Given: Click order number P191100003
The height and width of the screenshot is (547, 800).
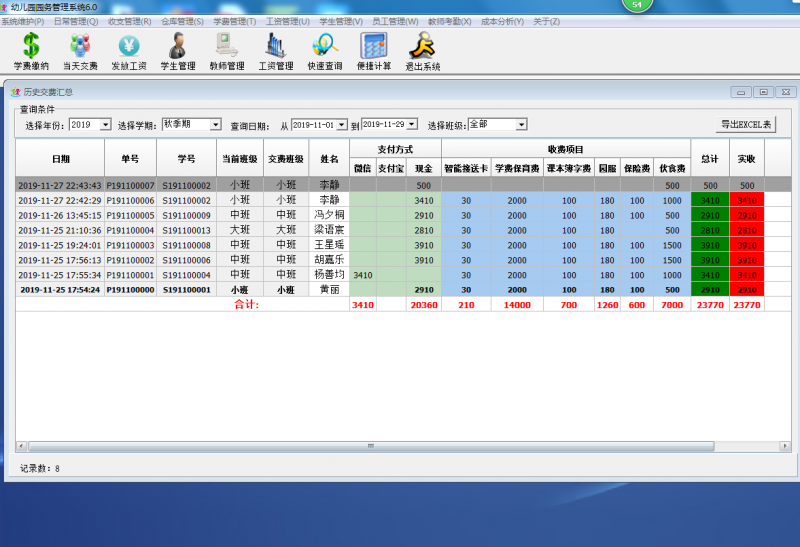Looking at the screenshot, I should (131, 245).
